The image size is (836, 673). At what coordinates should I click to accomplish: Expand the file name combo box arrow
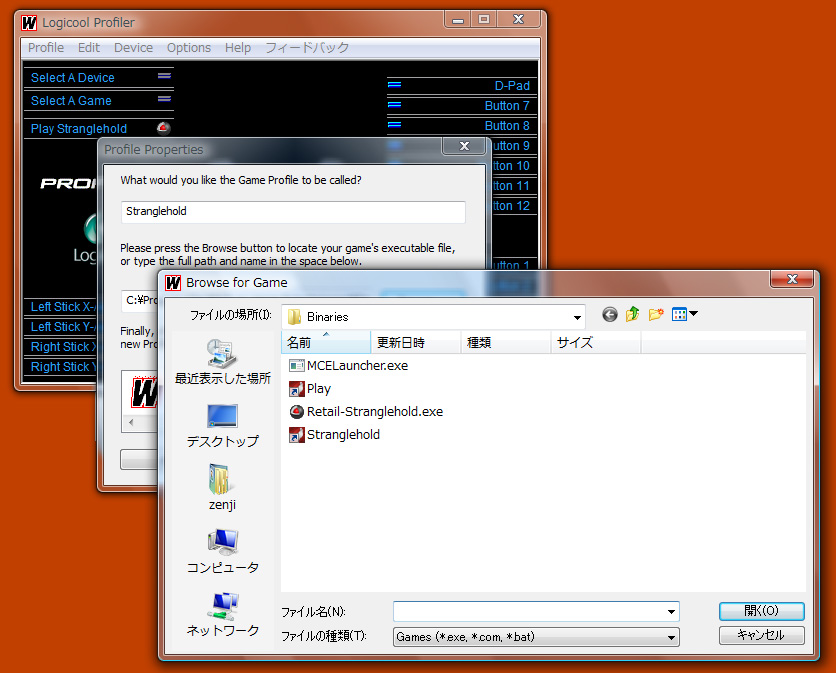[x=671, y=612]
